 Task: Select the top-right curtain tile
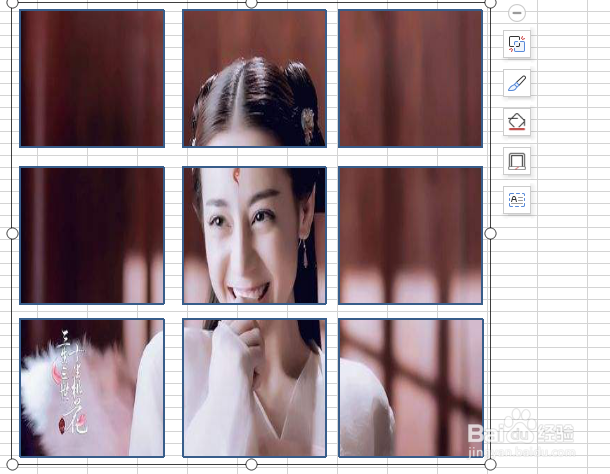pos(410,79)
